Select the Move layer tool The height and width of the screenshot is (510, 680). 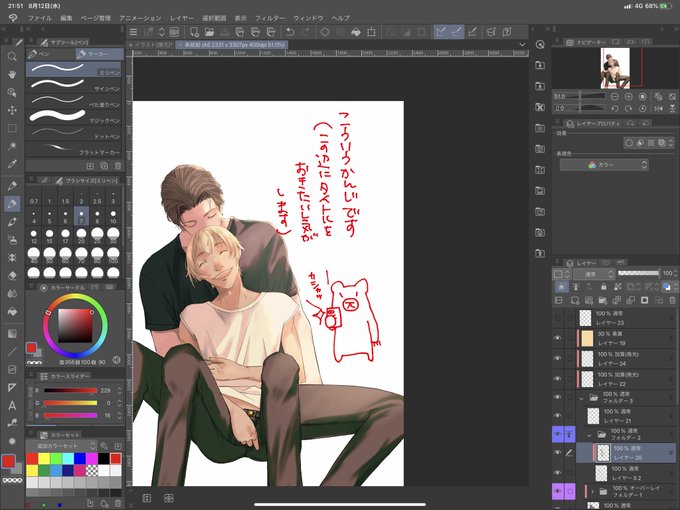(x=12, y=110)
